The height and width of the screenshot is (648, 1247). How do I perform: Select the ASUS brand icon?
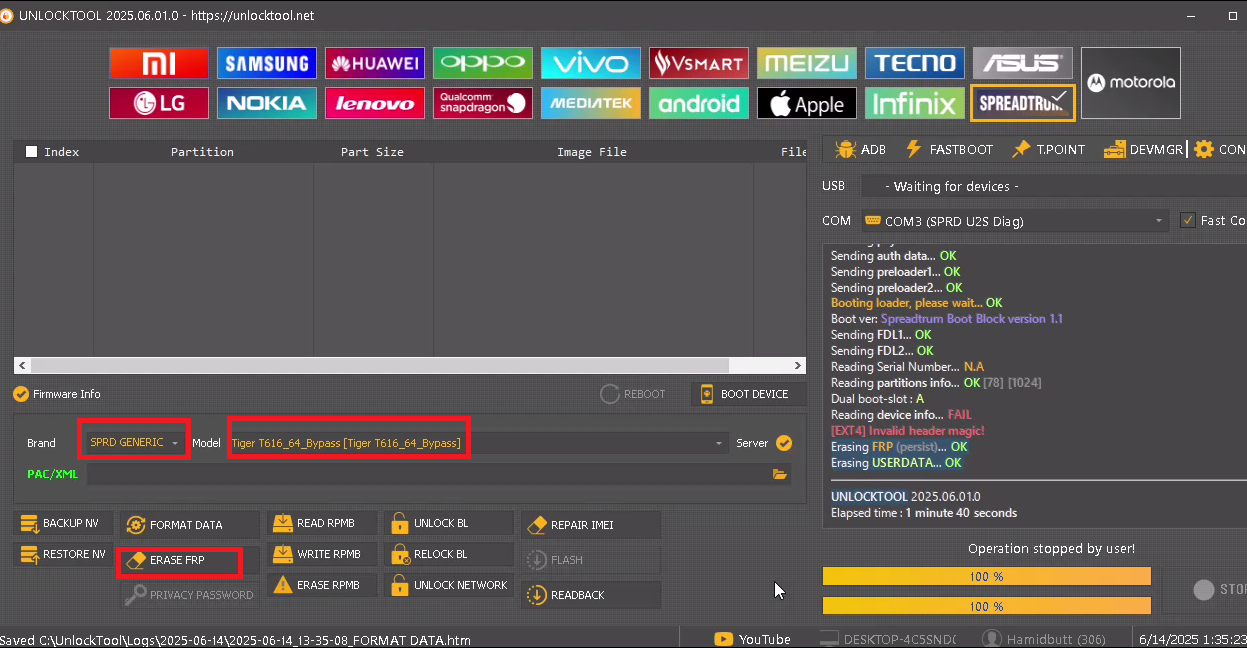tap(1023, 63)
